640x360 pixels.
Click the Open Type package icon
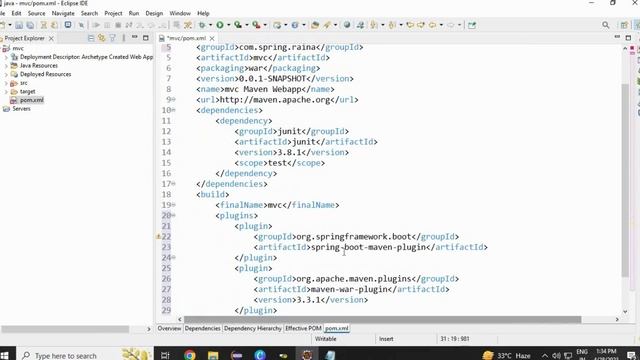coord(315,25)
